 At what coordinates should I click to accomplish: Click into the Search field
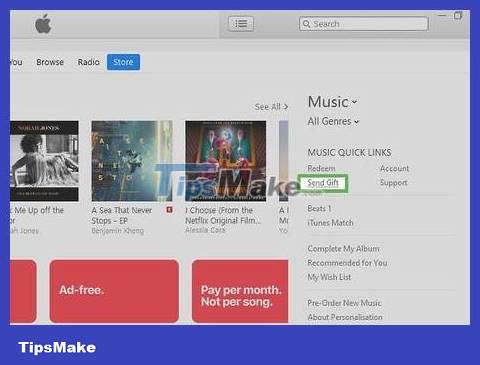(364, 24)
